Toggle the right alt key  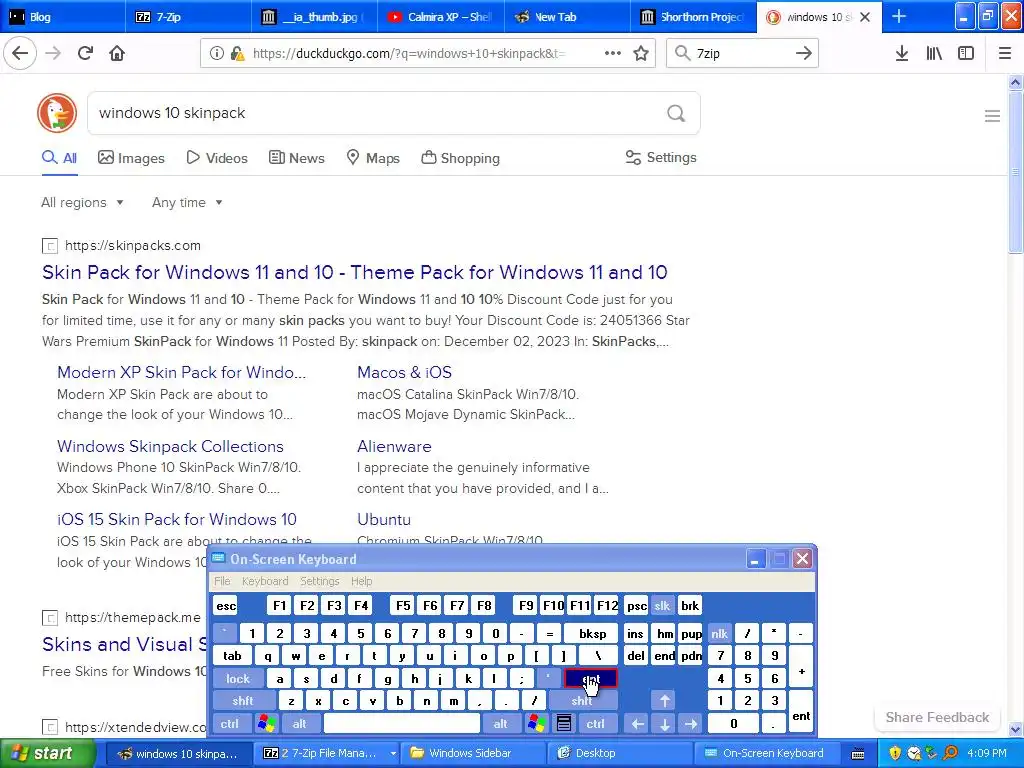[500, 724]
